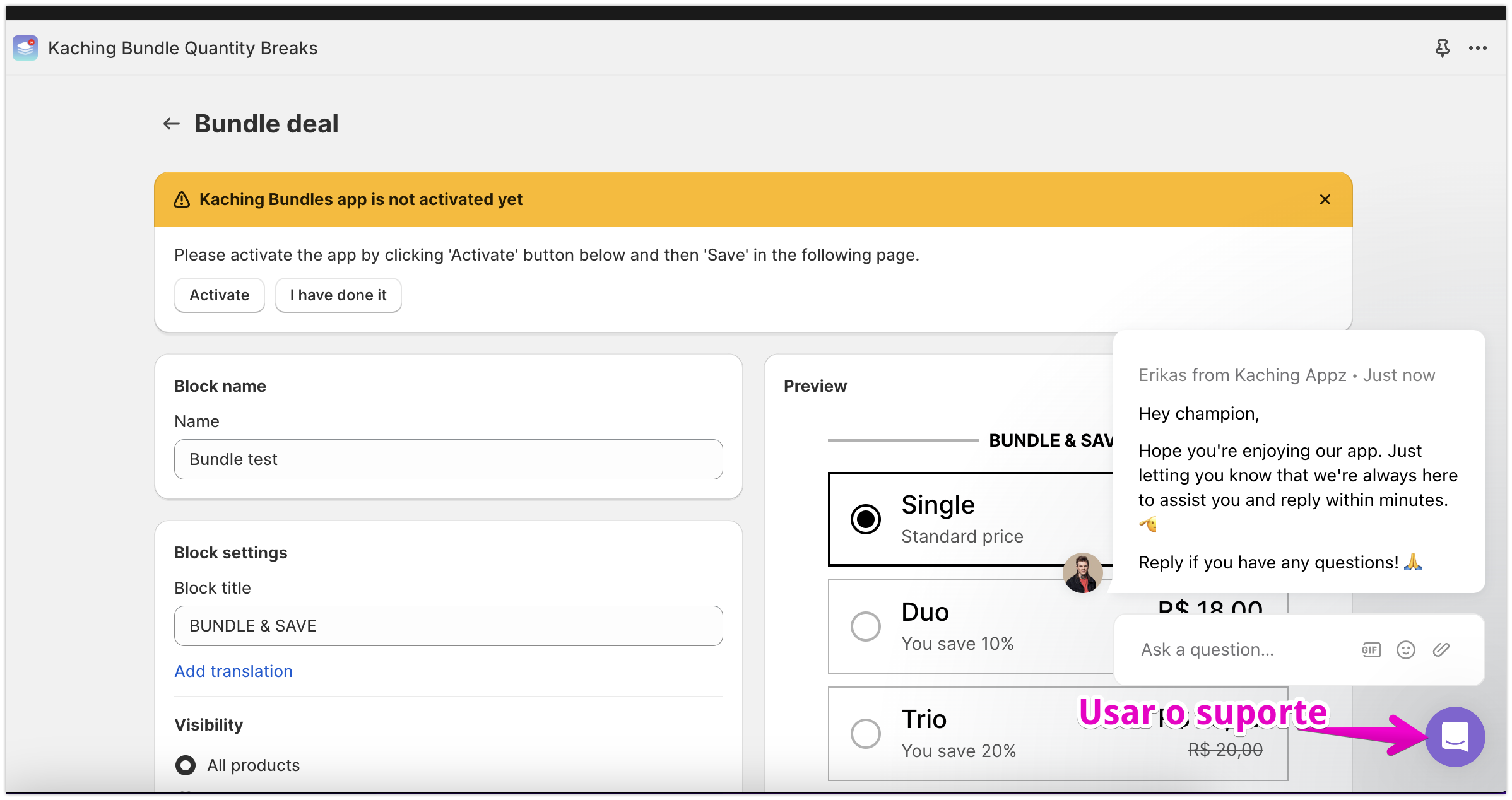Open the chat message from Erikas
This screenshot has width=1512, height=800.
(x=1299, y=462)
